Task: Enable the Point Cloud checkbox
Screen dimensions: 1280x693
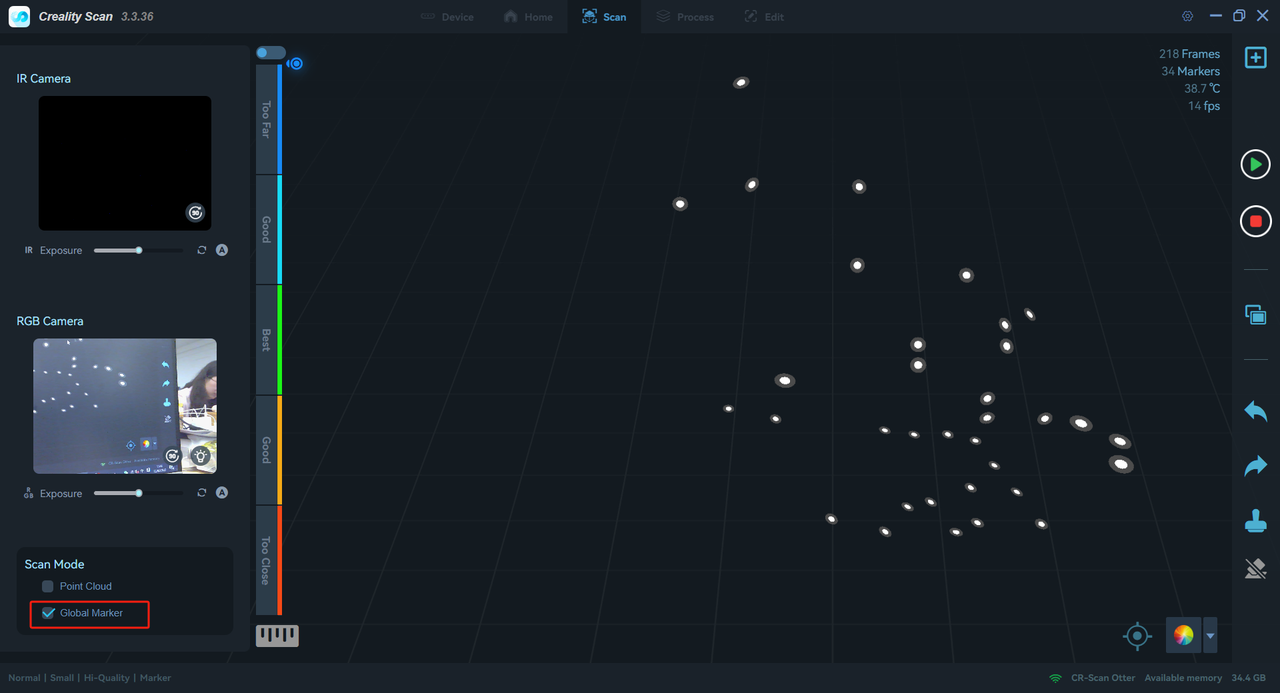Action: 47,586
